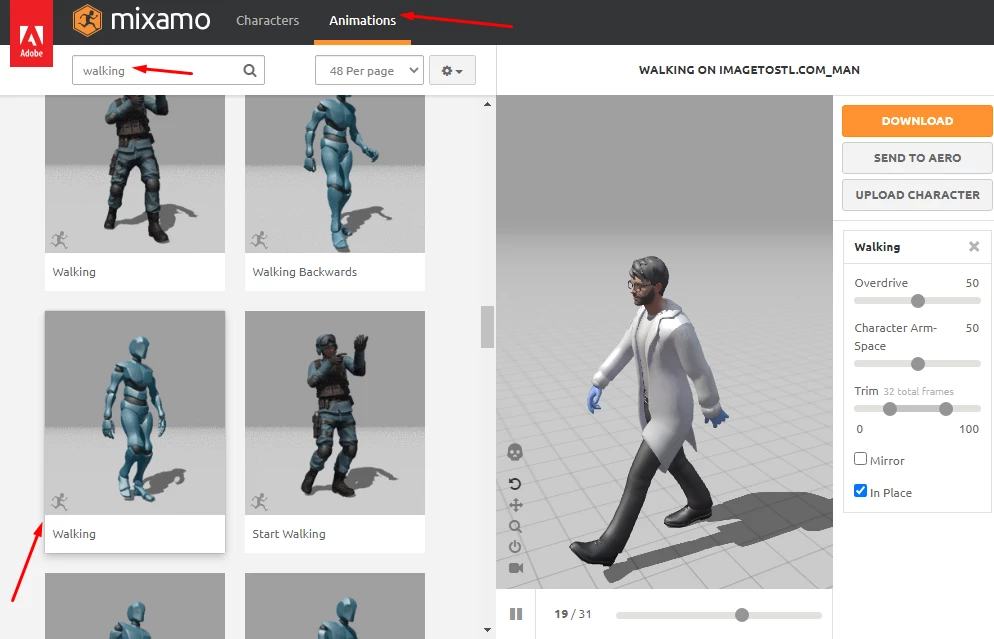Click the video camera icon in the viewer
Image resolution: width=994 pixels, height=639 pixels.
[x=516, y=567]
